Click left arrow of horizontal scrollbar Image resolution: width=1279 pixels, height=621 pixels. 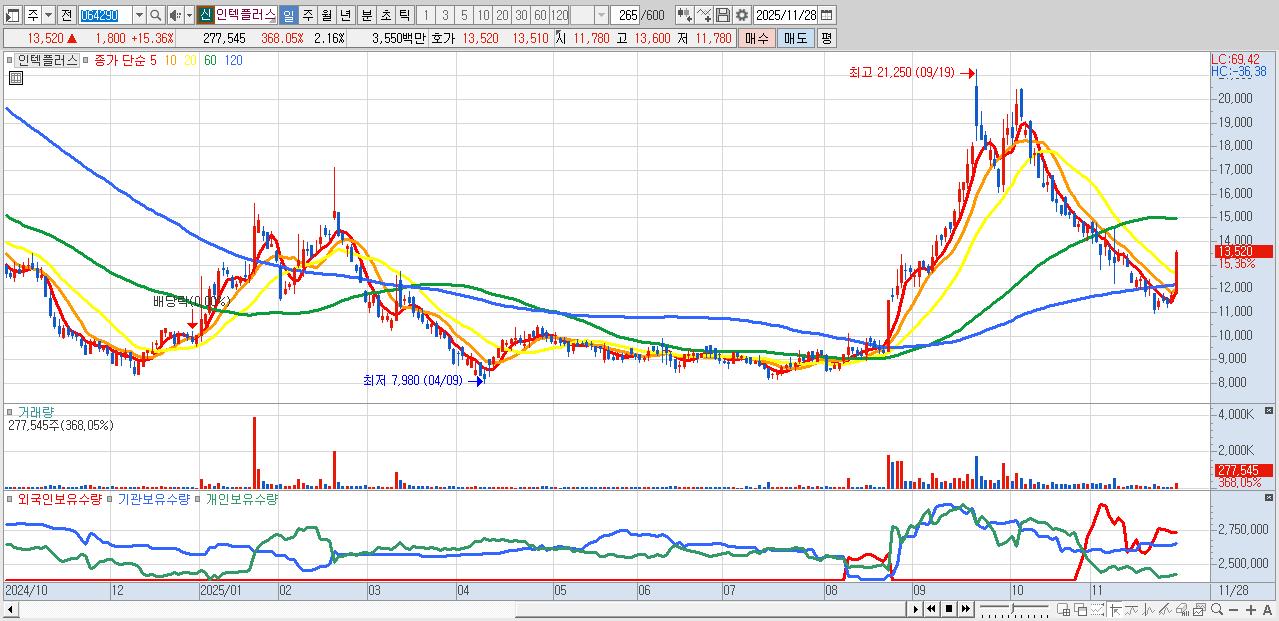coord(9,609)
